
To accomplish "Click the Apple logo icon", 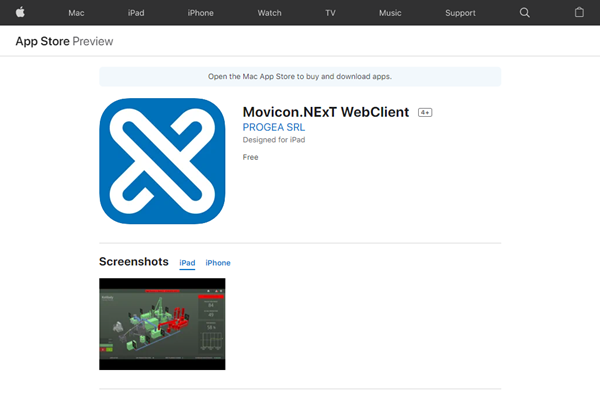I will 20,12.
